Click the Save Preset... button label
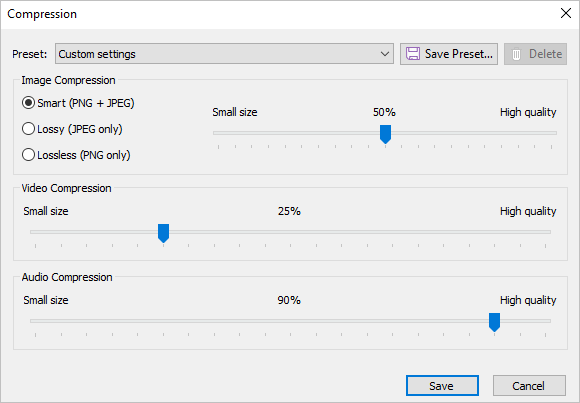Image resolution: width=580 pixels, height=403 pixels. pos(459,54)
